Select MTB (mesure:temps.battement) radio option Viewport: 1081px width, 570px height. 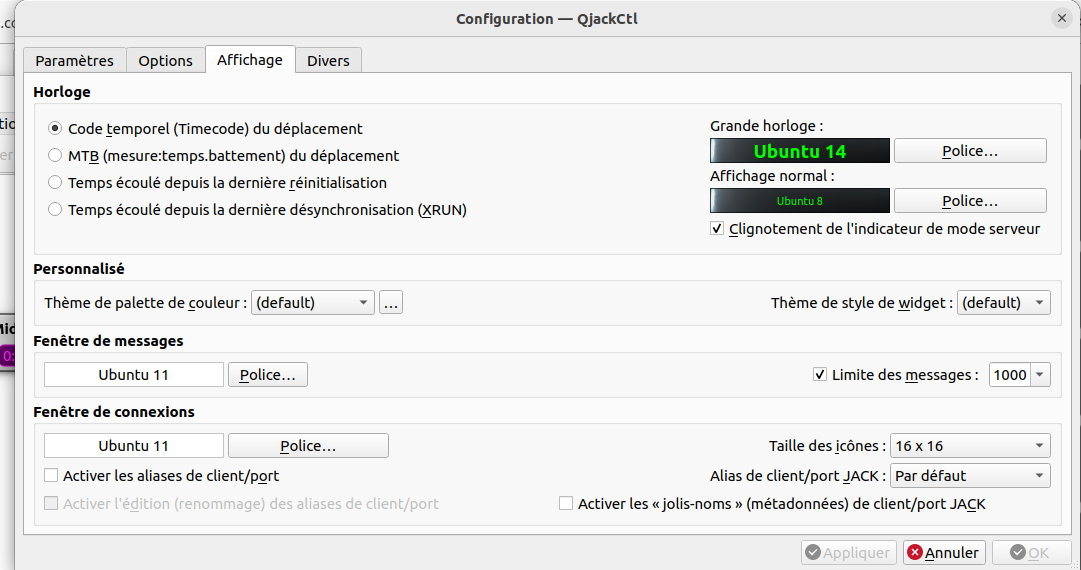pyautogui.click(x=55, y=156)
